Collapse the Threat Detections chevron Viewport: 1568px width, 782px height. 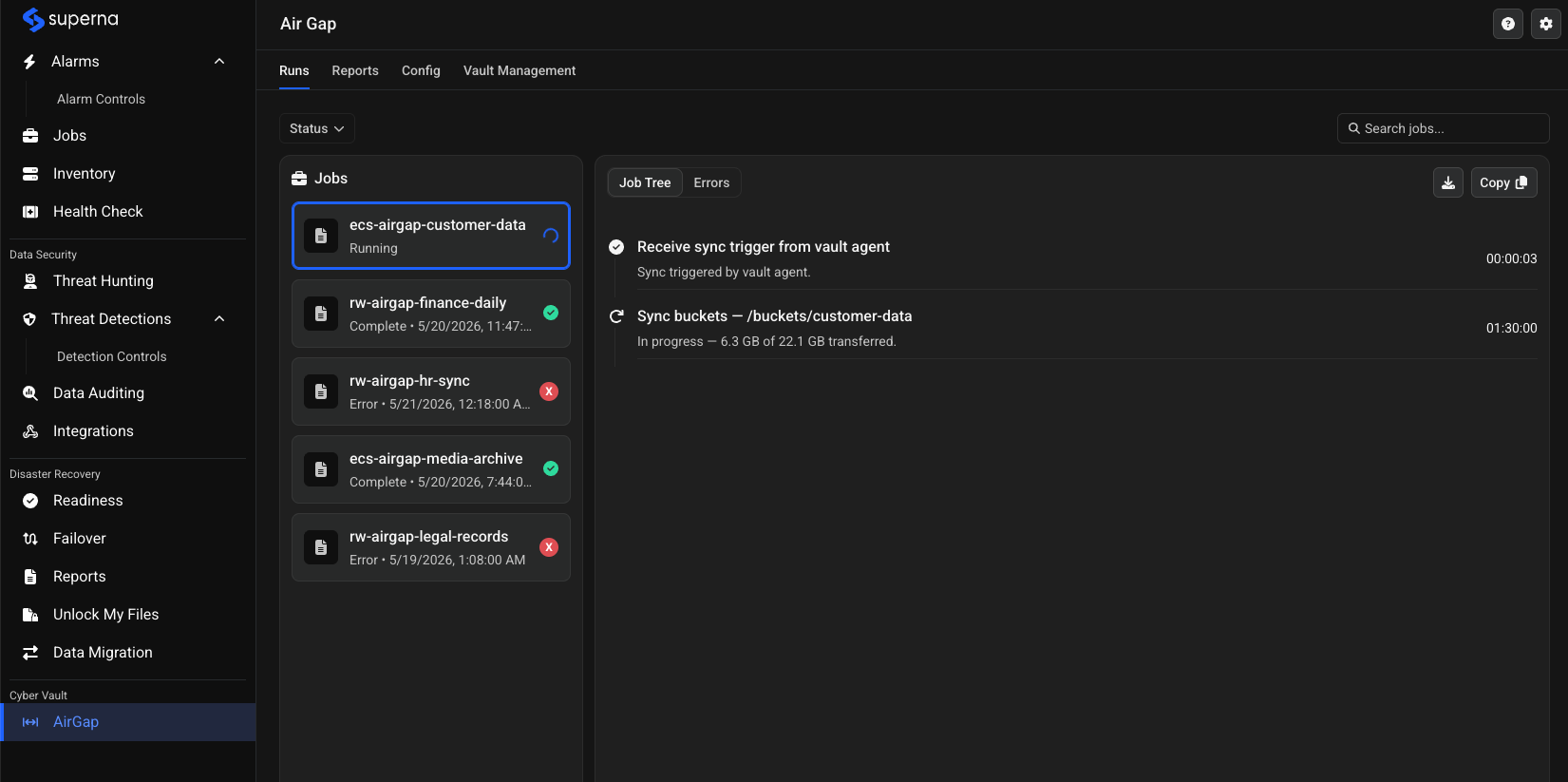click(219, 319)
